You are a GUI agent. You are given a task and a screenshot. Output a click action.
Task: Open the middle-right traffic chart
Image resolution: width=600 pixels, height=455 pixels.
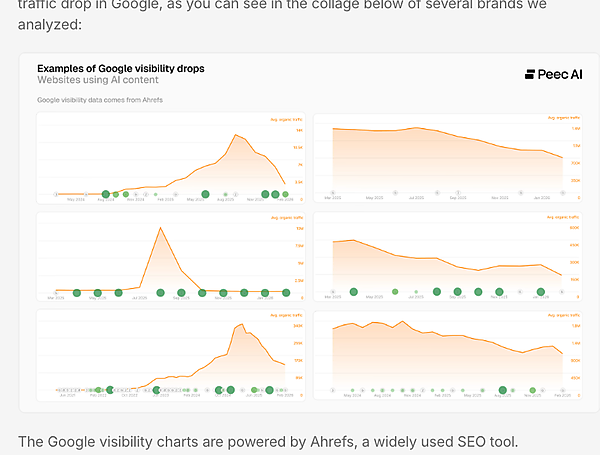(x=448, y=256)
